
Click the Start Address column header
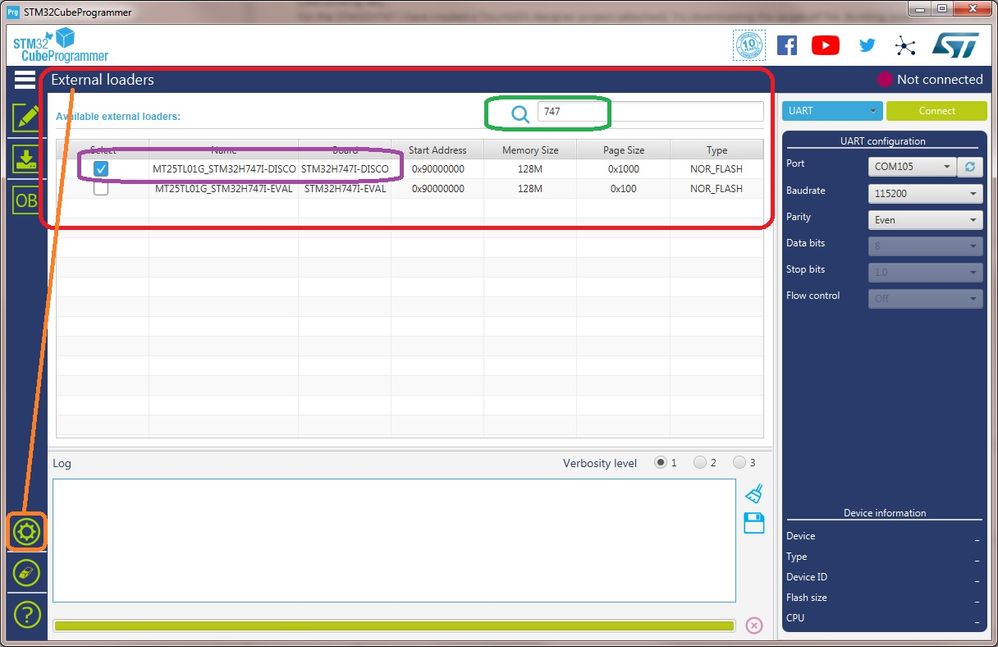tap(437, 150)
